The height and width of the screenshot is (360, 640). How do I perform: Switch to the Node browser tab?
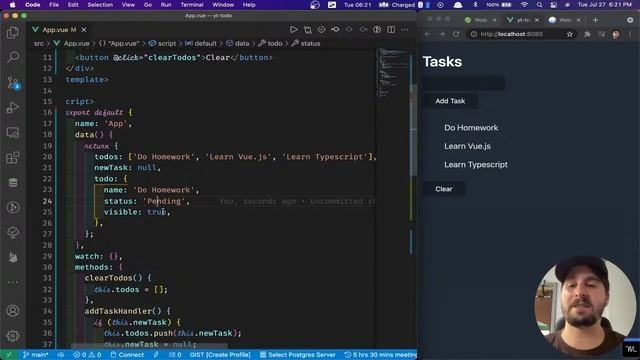coord(481,20)
